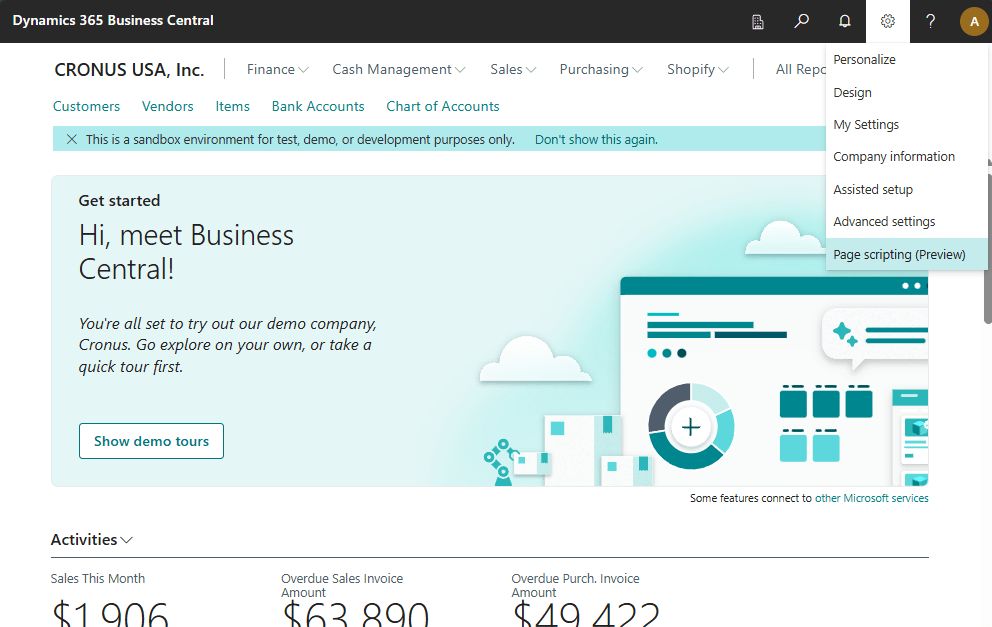Open My Settings from the menu
Screen dimensions: 992x627
click(x=866, y=125)
